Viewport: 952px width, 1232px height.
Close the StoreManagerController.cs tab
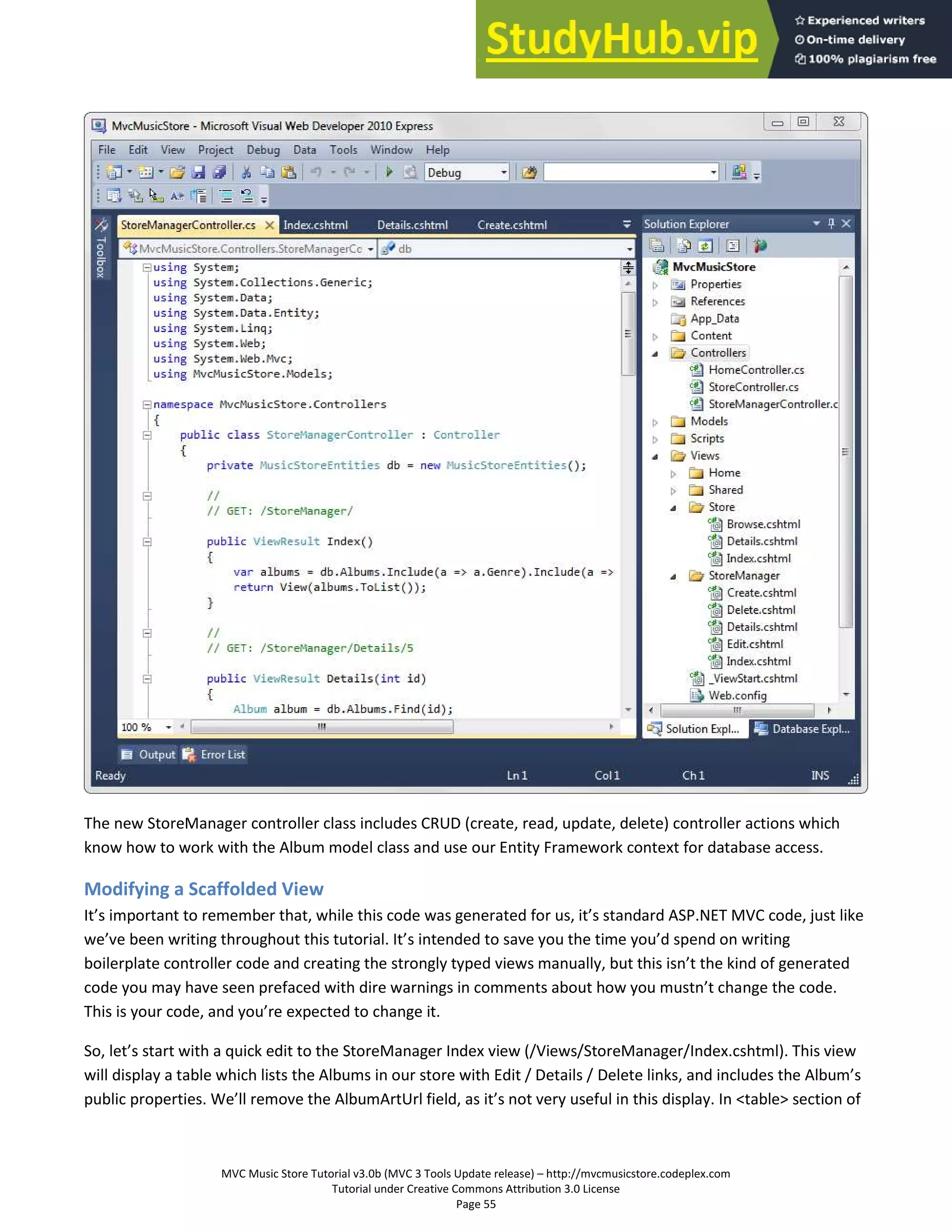(x=270, y=225)
